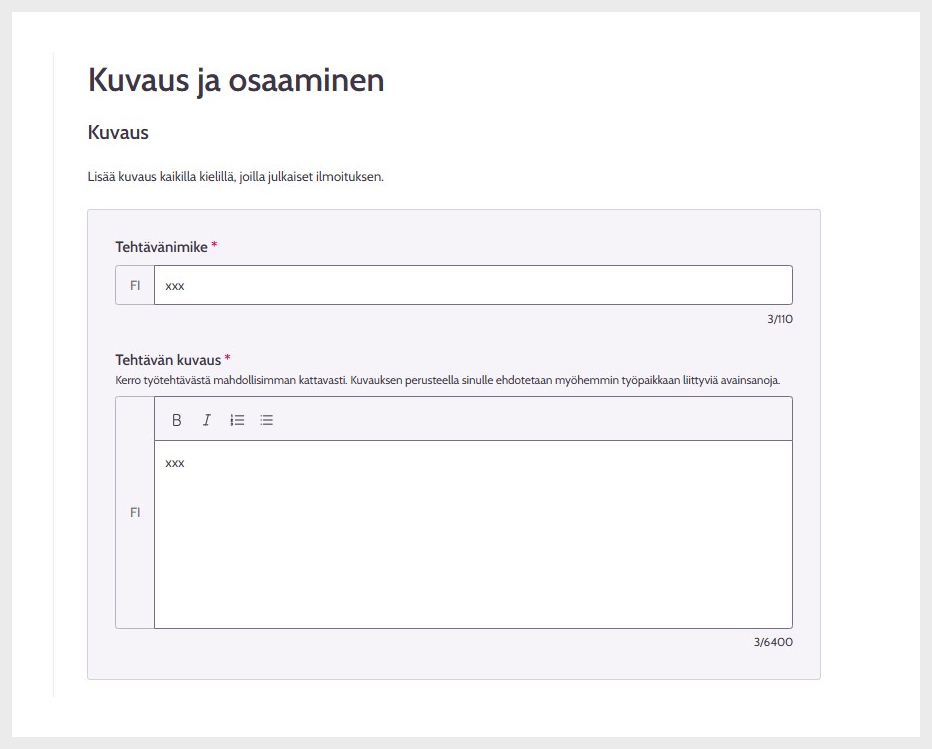Viewport: 932px width, 749px height.
Task: Click the 'xxx' text in the description editor
Action: pos(175,463)
